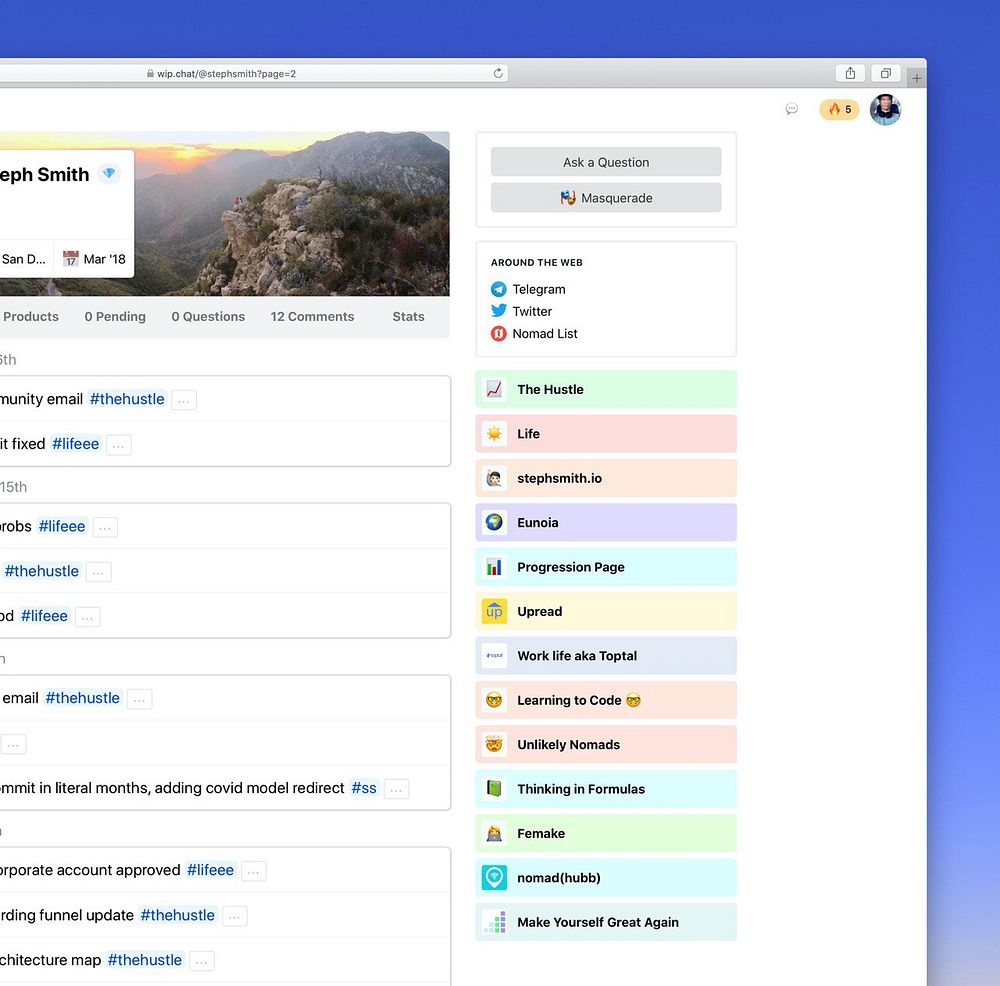The height and width of the screenshot is (986, 1000).
Task: Click the nomad(hubb) wifi pin icon
Action: [494, 878]
